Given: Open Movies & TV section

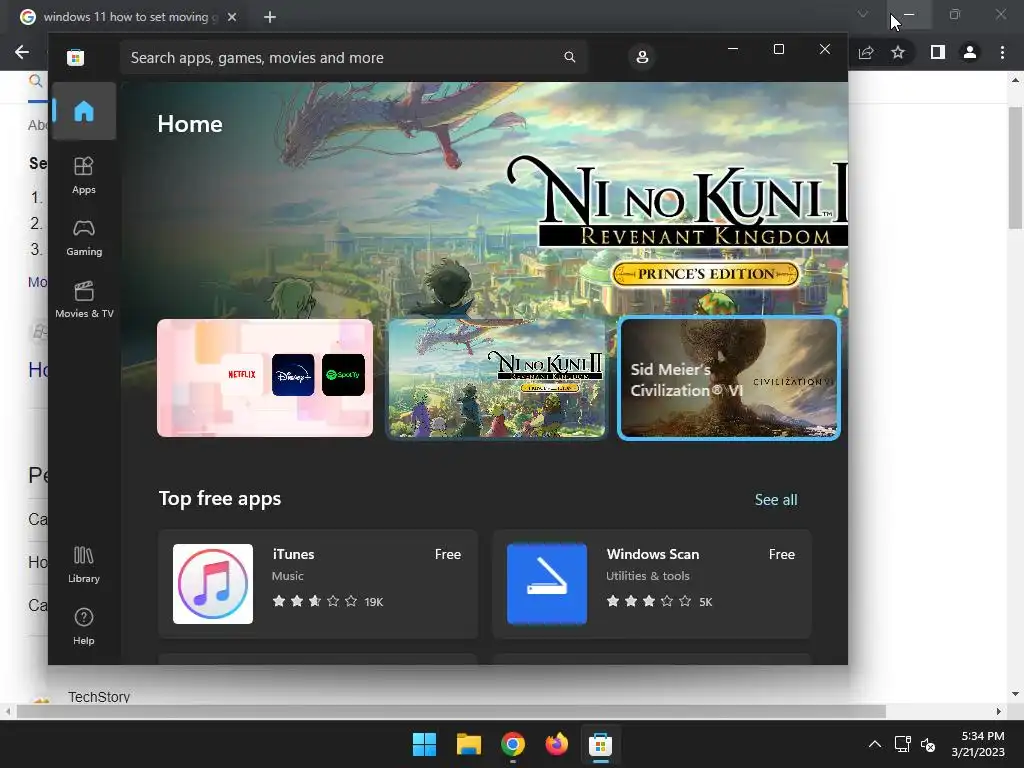Looking at the screenshot, I should click(x=84, y=299).
